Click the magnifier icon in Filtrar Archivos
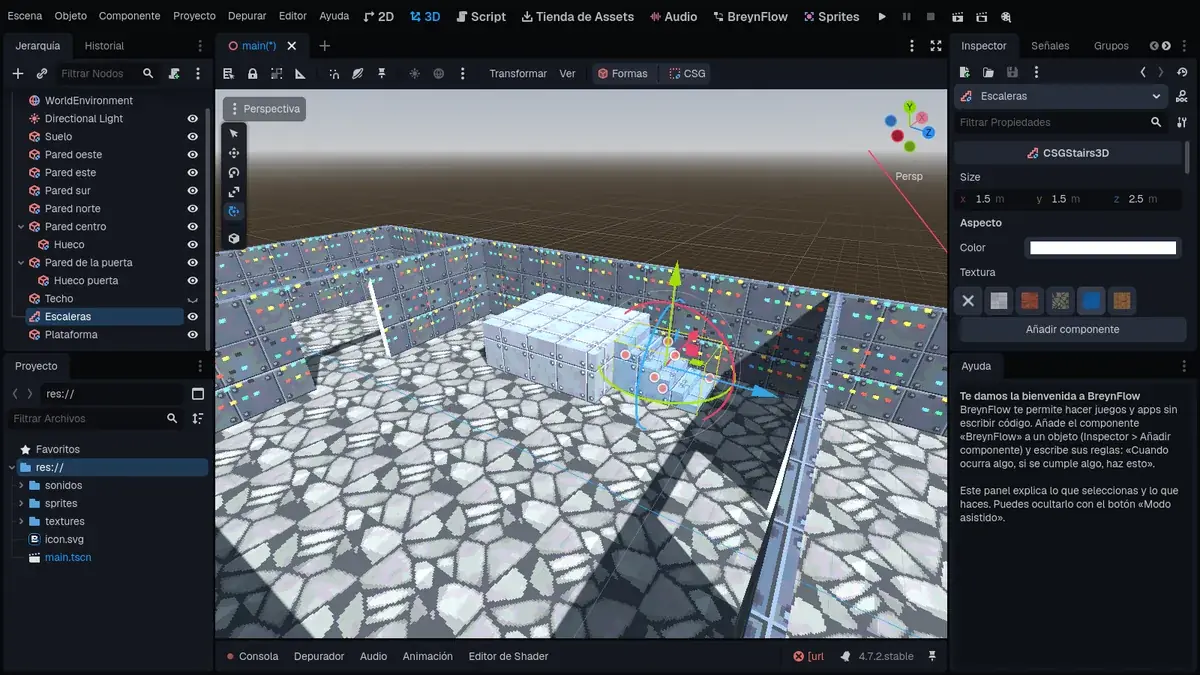1200x675 pixels. [172, 419]
